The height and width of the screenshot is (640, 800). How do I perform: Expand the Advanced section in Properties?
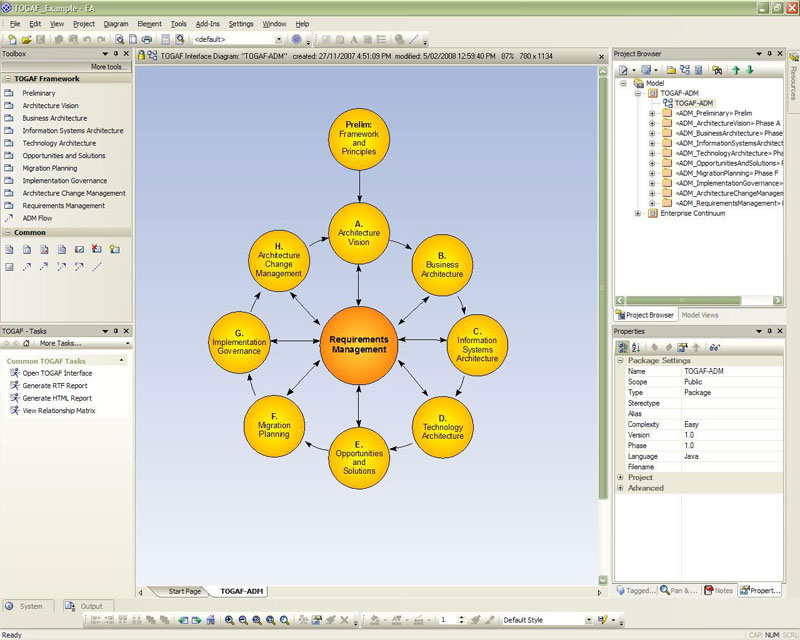(x=621, y=488)
